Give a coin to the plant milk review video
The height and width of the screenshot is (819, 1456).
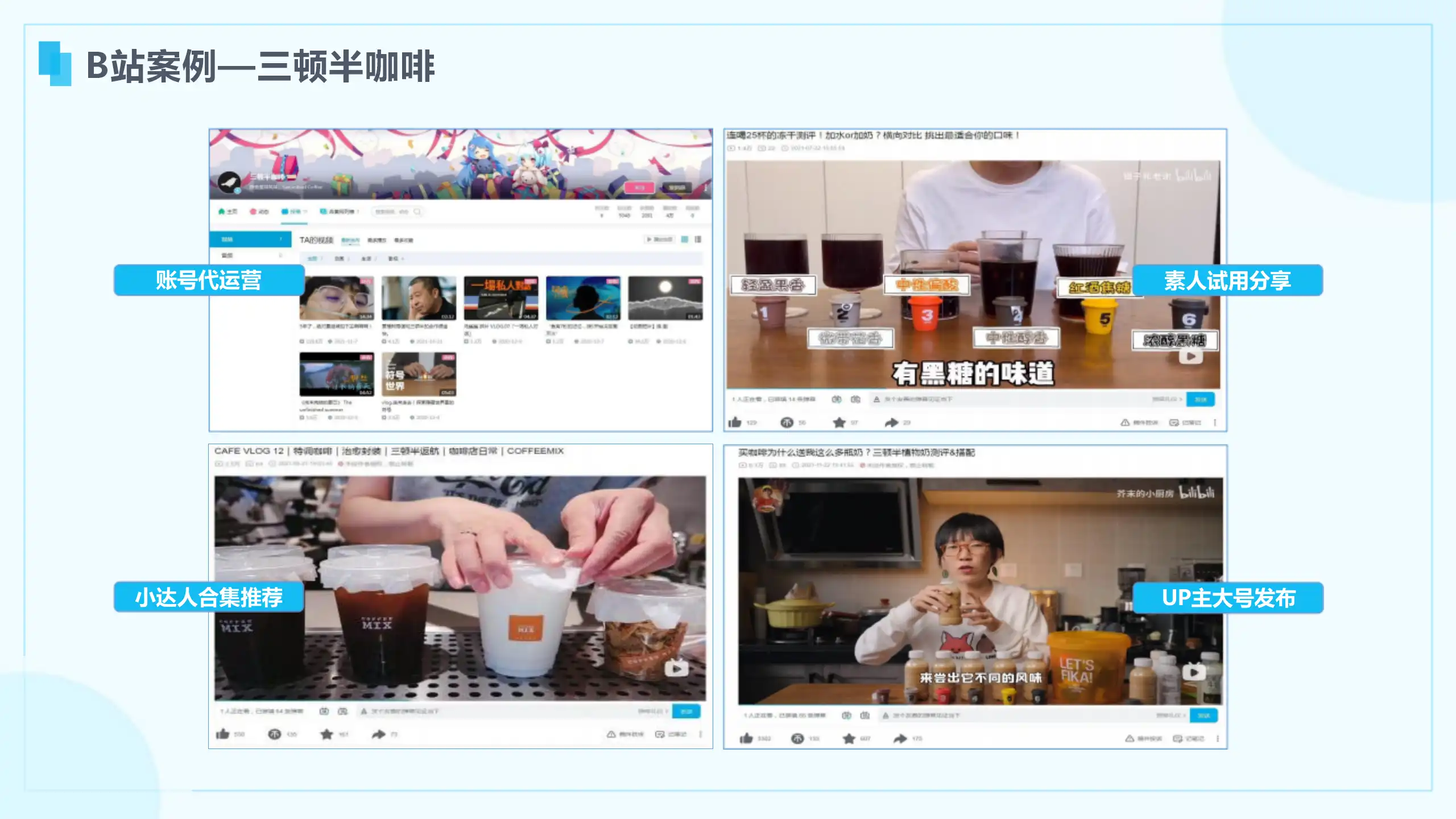coord(797,738)
